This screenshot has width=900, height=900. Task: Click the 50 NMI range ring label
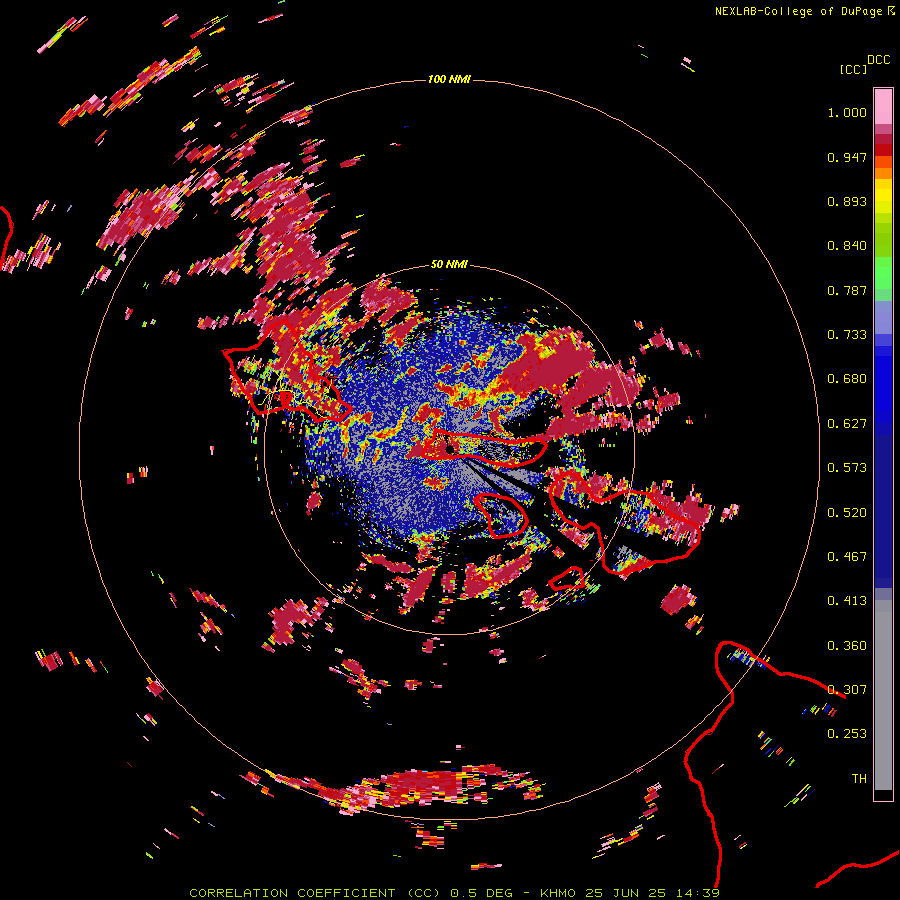click(449, 265)
